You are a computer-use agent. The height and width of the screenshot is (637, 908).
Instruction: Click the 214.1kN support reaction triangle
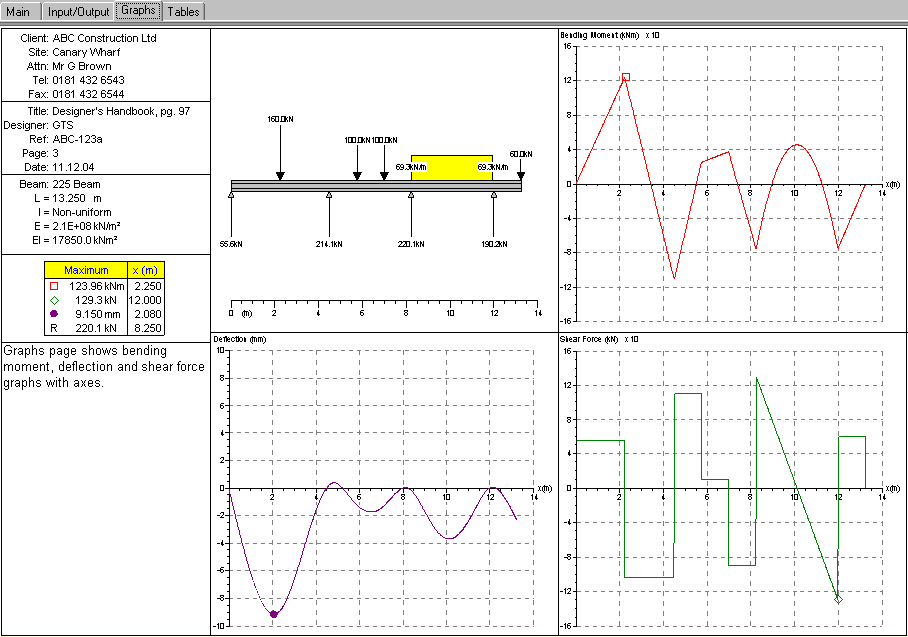pyautogui.click(x=329, y=196)
